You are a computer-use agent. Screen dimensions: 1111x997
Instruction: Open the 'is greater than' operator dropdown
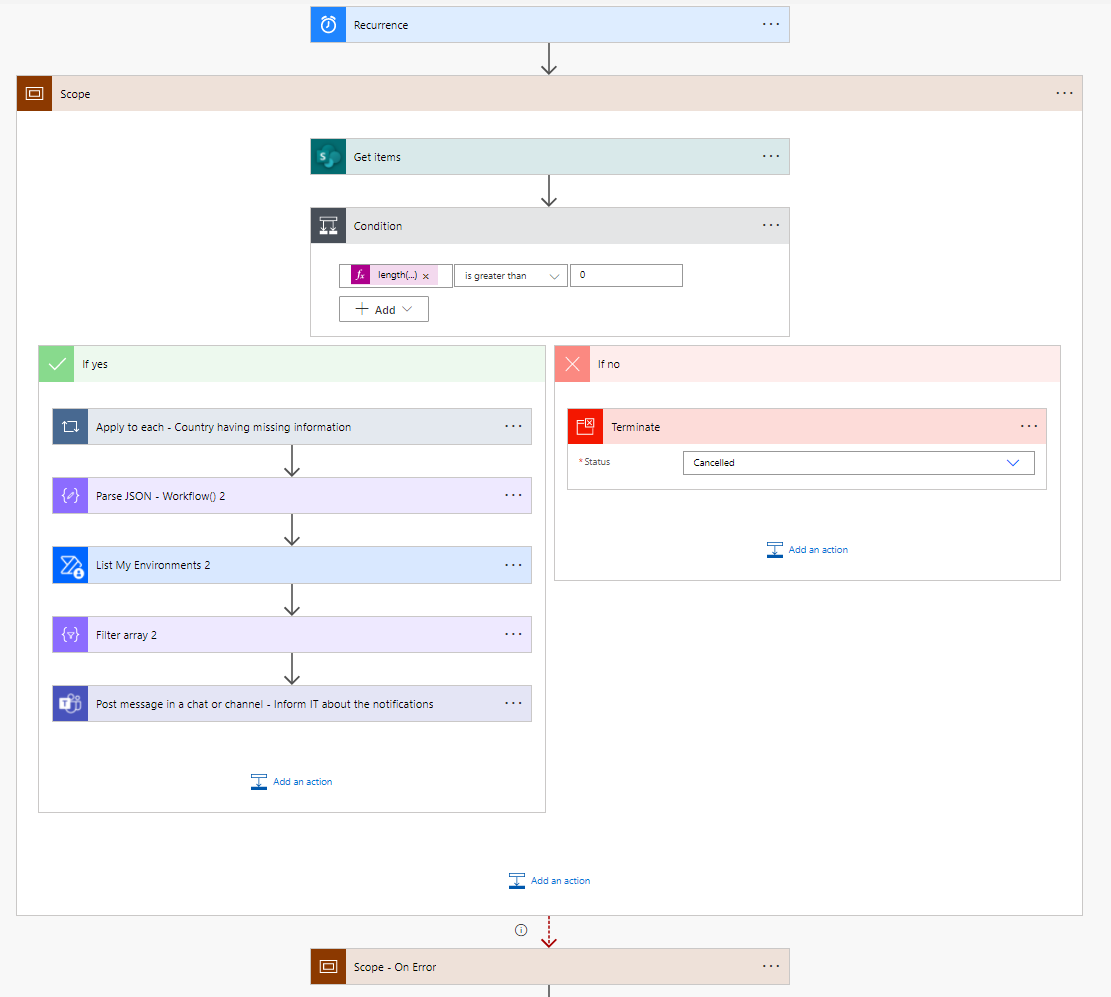[x=510, y=276]
